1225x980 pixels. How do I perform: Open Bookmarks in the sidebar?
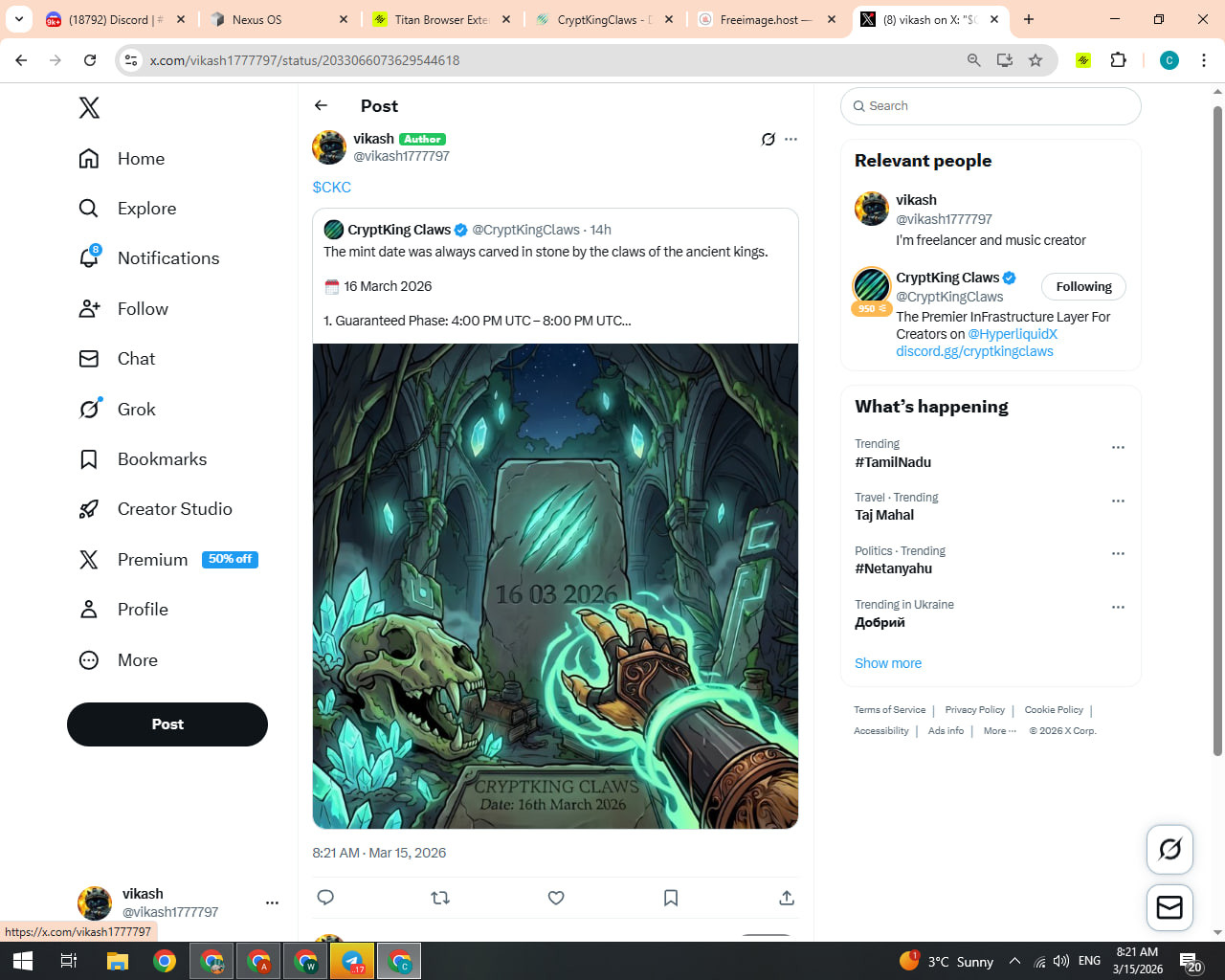click(144, 459)
